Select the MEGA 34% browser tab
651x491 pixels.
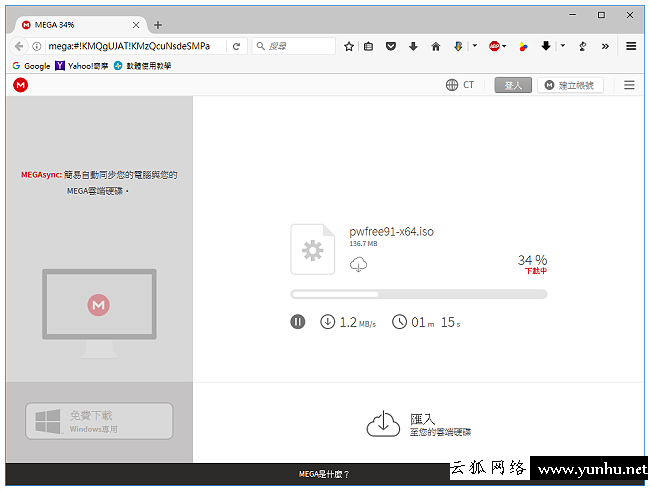(x=79, y=25)
